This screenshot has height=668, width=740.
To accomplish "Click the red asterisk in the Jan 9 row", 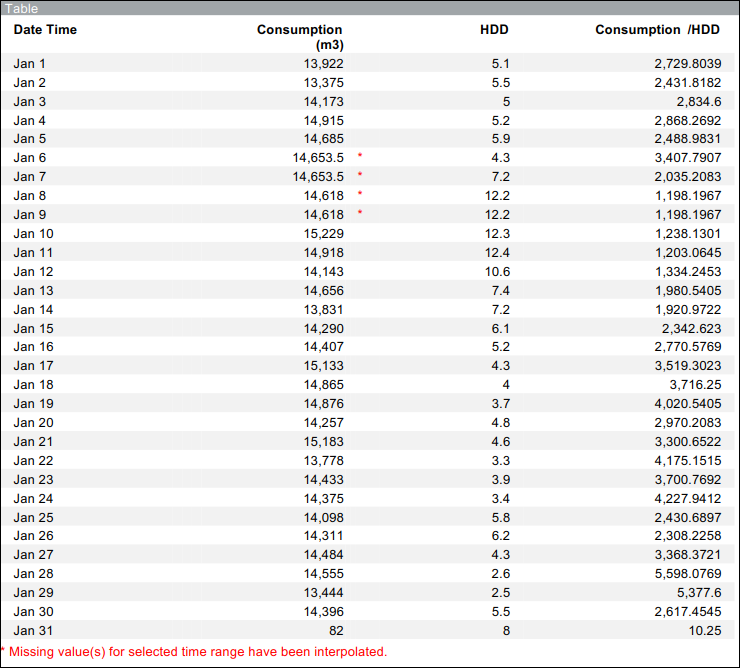I will click(x=360, y=214).
